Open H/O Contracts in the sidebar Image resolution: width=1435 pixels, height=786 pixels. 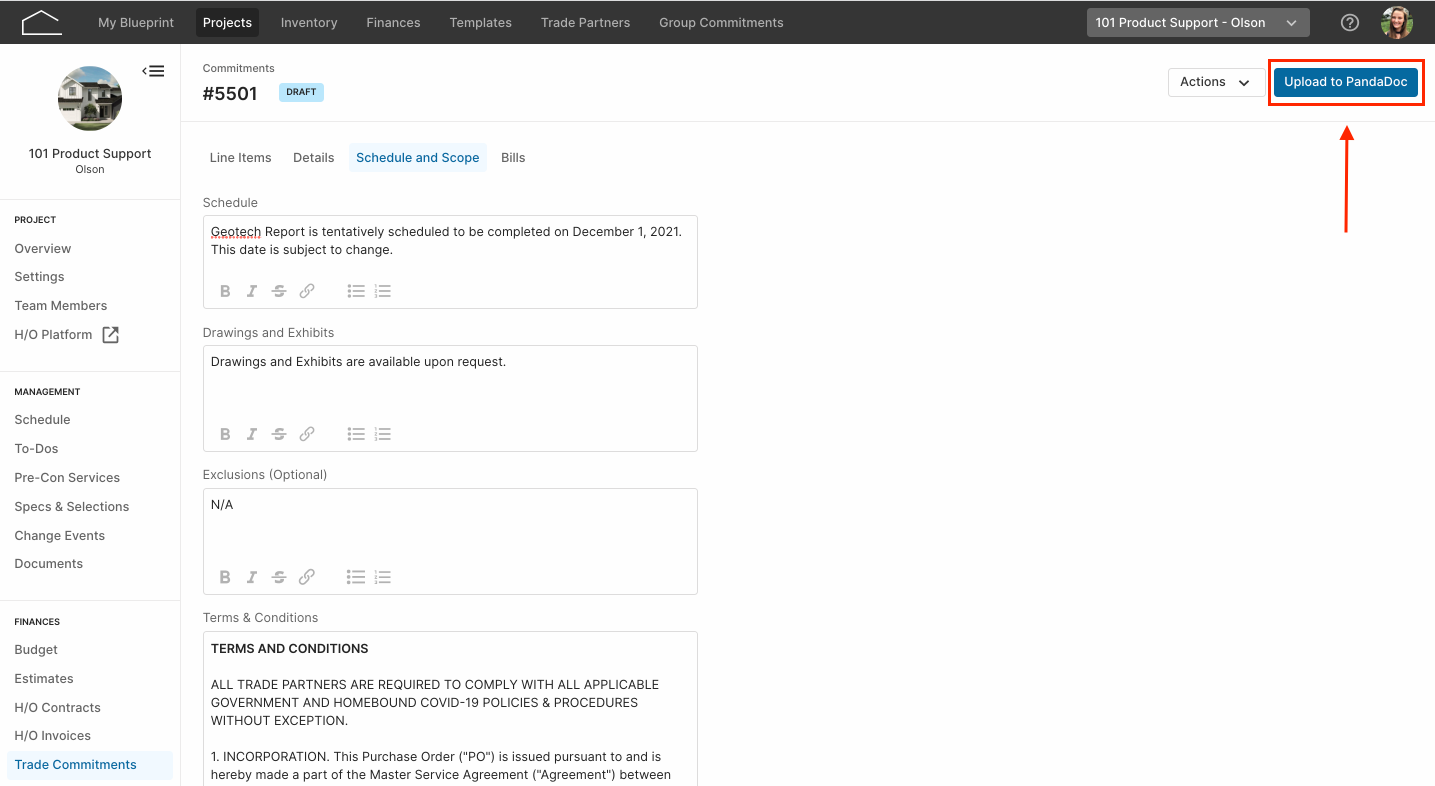(58, 708)
